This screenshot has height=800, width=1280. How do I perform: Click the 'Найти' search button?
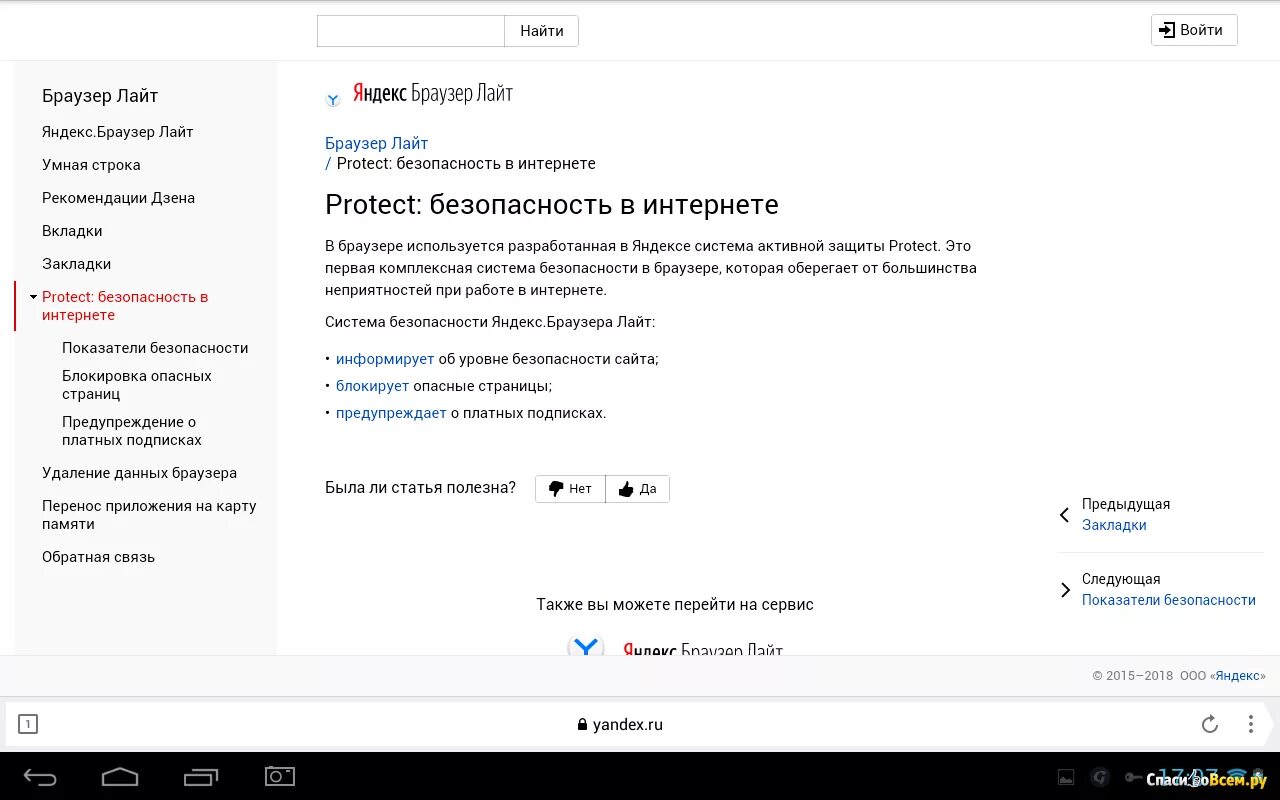point(541,31)
